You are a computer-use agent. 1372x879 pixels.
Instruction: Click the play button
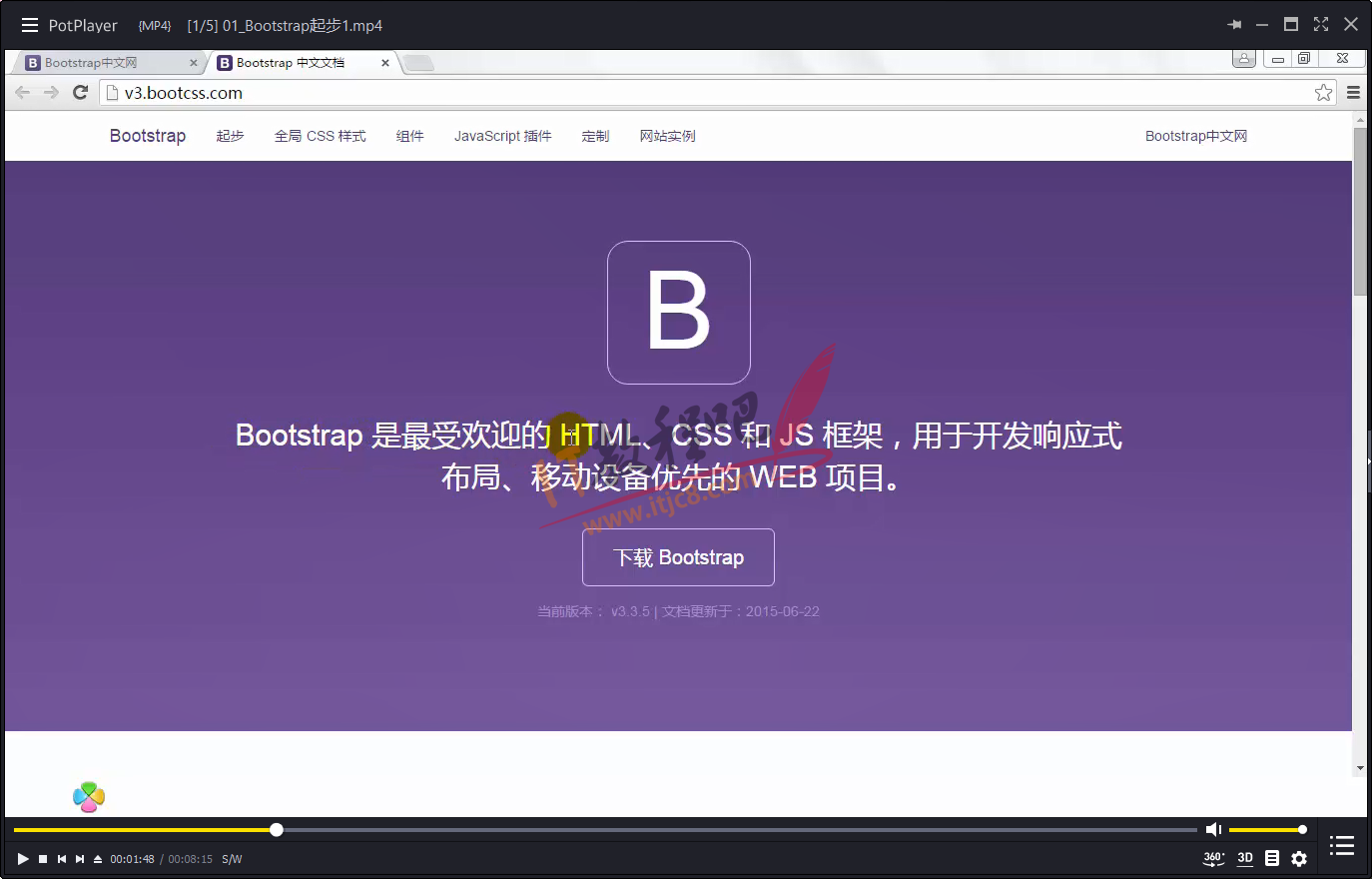[x=23, y=859]
